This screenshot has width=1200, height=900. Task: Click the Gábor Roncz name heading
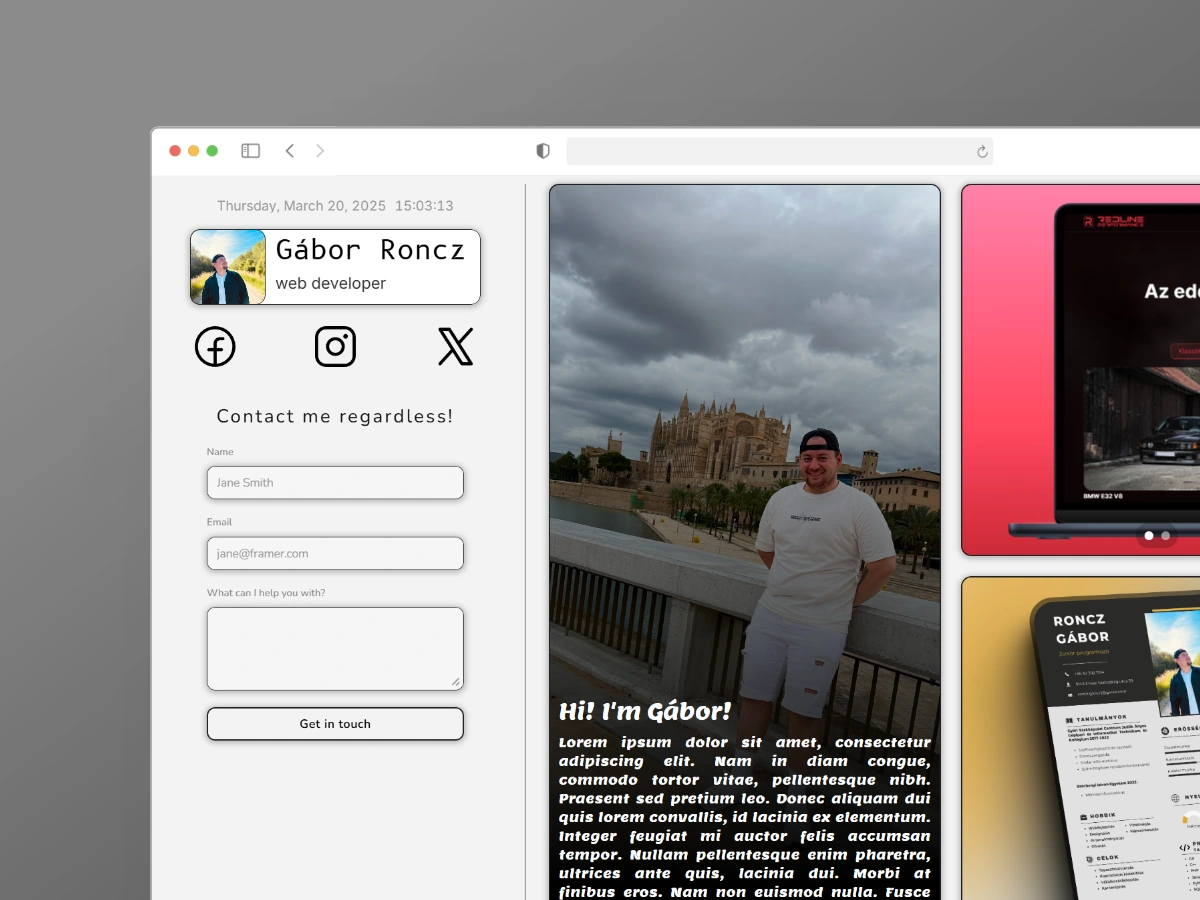coord(371,249)
